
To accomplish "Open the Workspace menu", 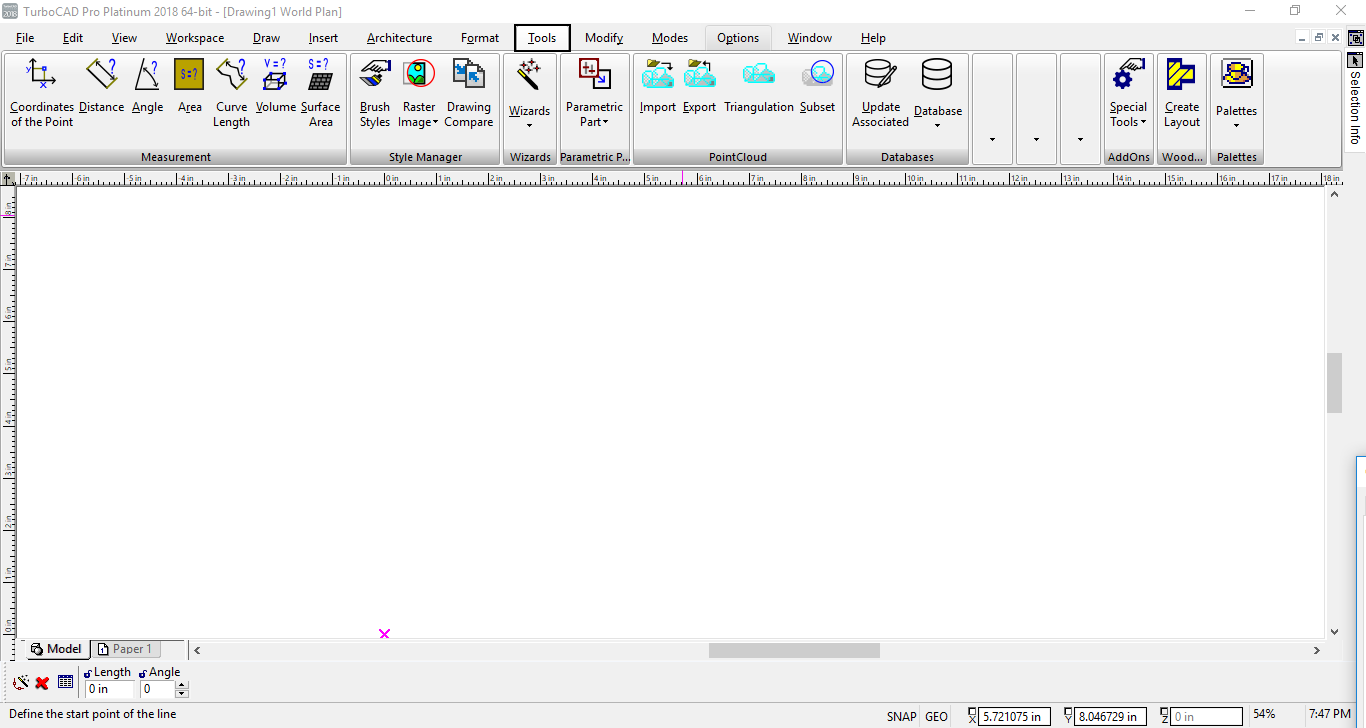I will pyautogui.click(x=195, y=38).
